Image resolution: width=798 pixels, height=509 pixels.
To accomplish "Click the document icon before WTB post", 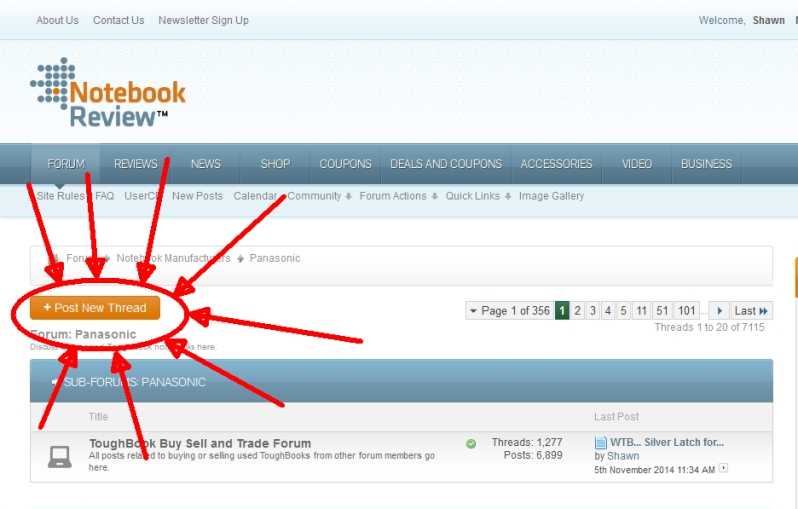I will point(601,443).
